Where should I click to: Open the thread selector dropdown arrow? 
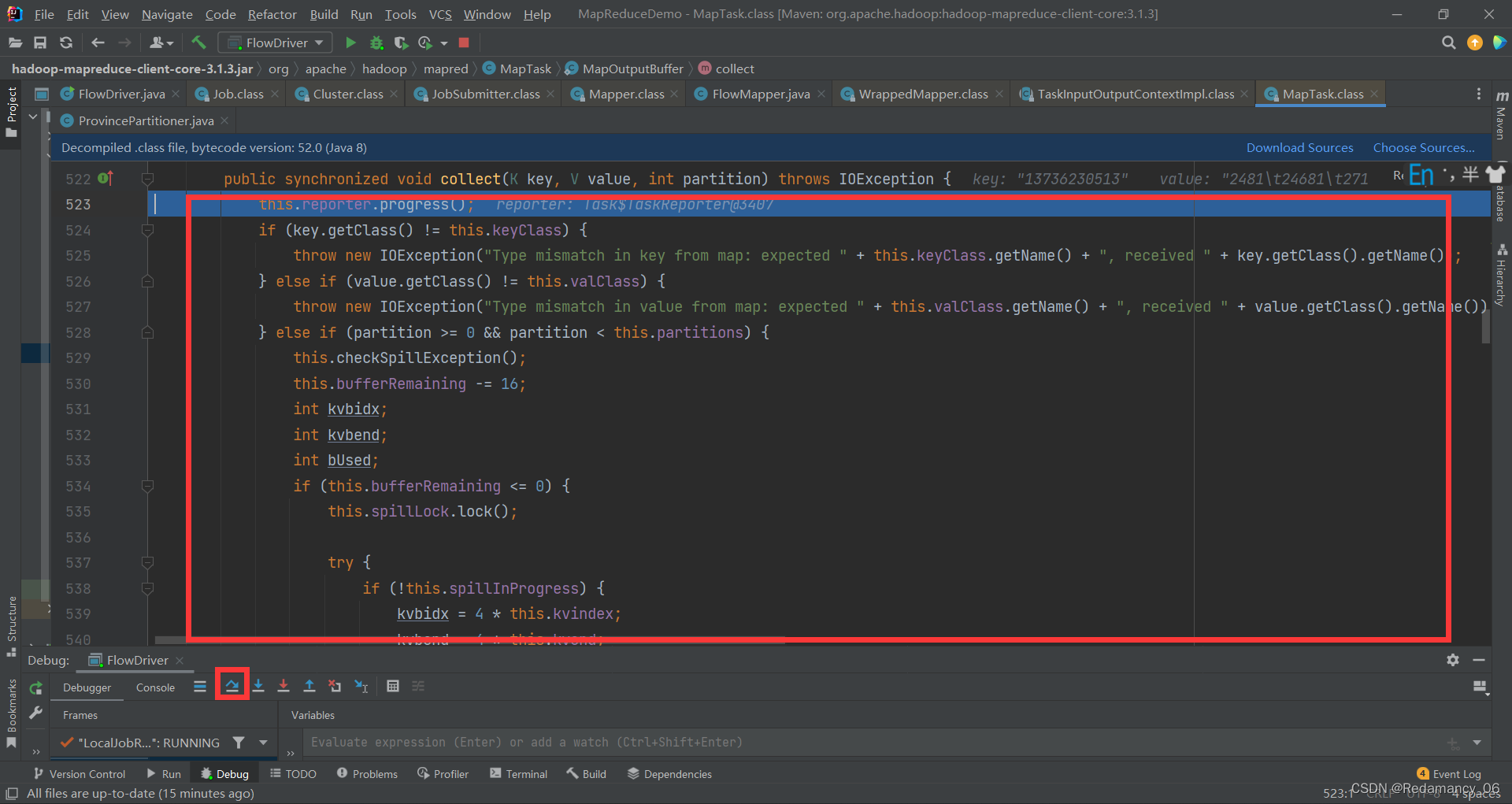pos(263,742)
